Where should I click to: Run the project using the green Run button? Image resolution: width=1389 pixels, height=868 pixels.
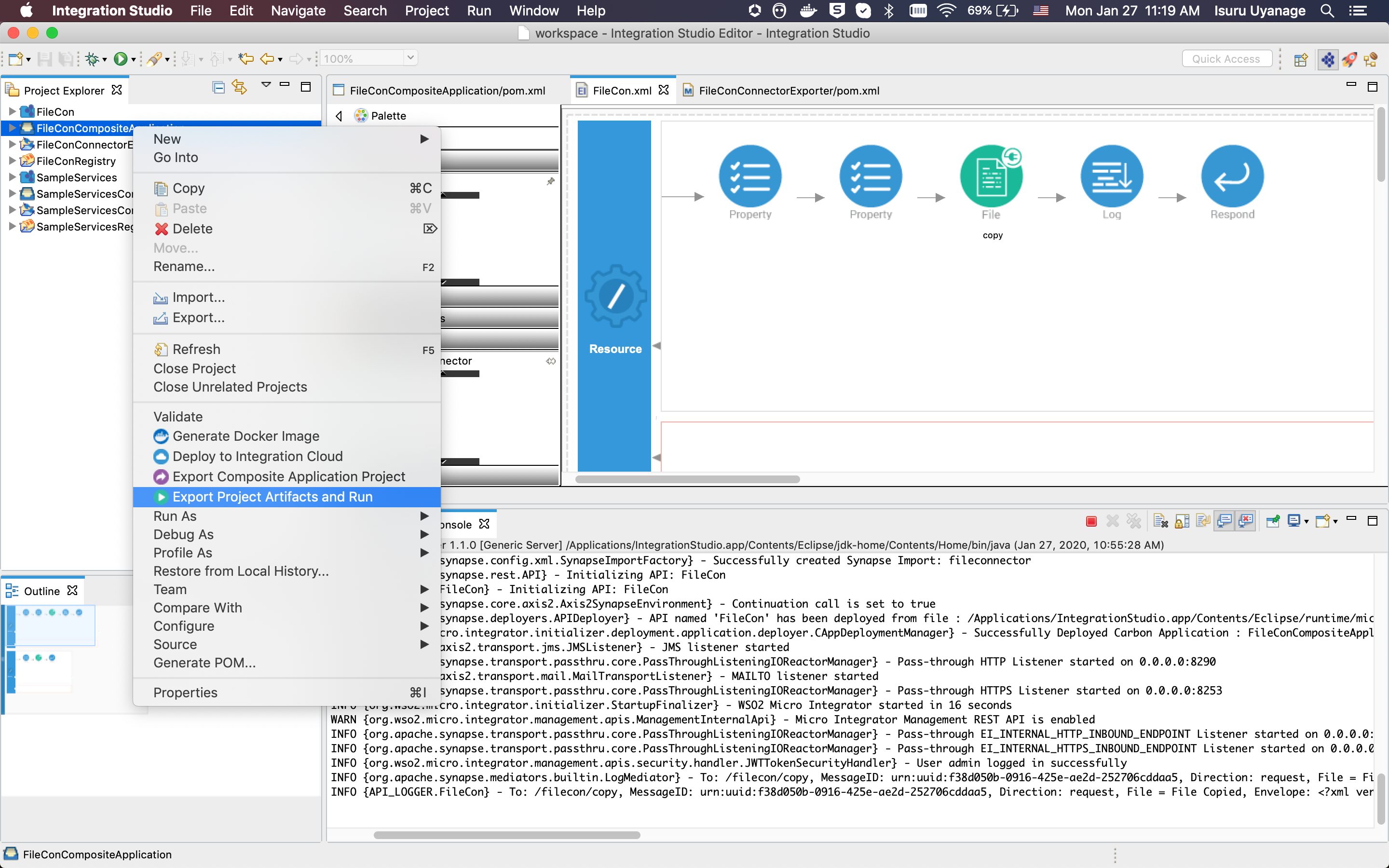tap(121, 58)
